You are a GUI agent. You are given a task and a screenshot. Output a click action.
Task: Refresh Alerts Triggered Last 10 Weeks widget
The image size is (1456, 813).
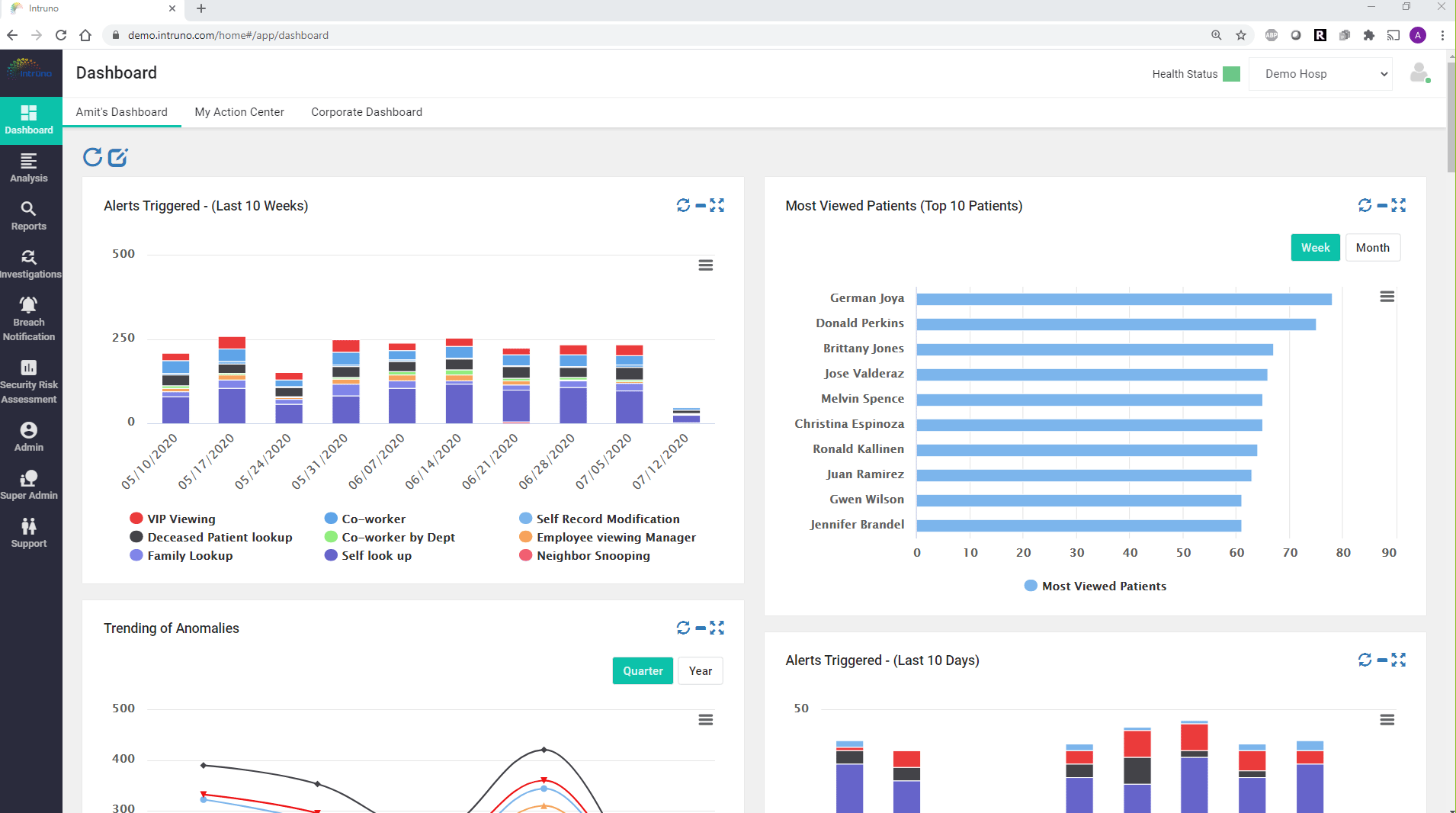[683, 205]
